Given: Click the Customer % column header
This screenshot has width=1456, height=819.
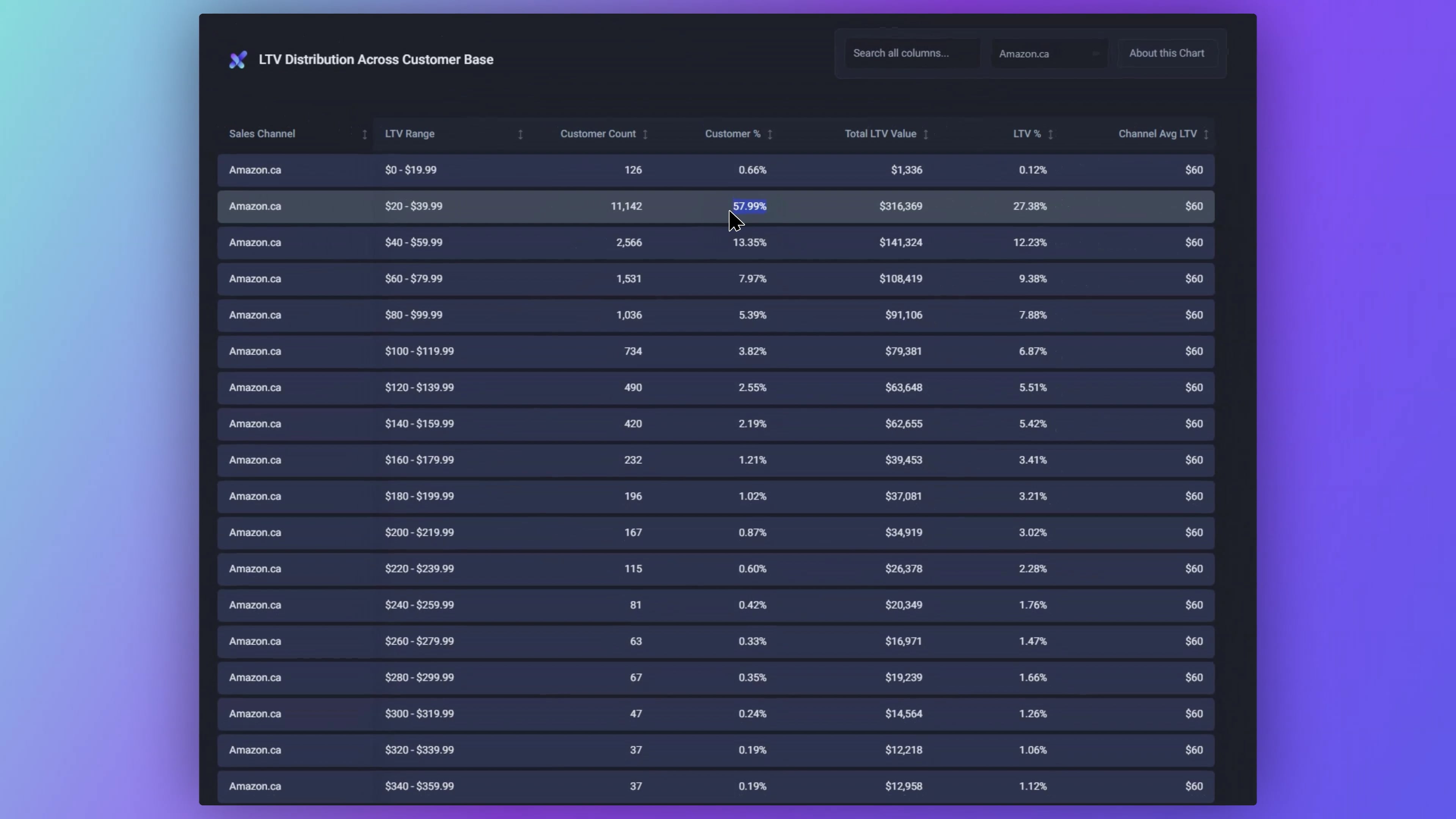Looking at the screenshot, I should (x=733, y=134).
